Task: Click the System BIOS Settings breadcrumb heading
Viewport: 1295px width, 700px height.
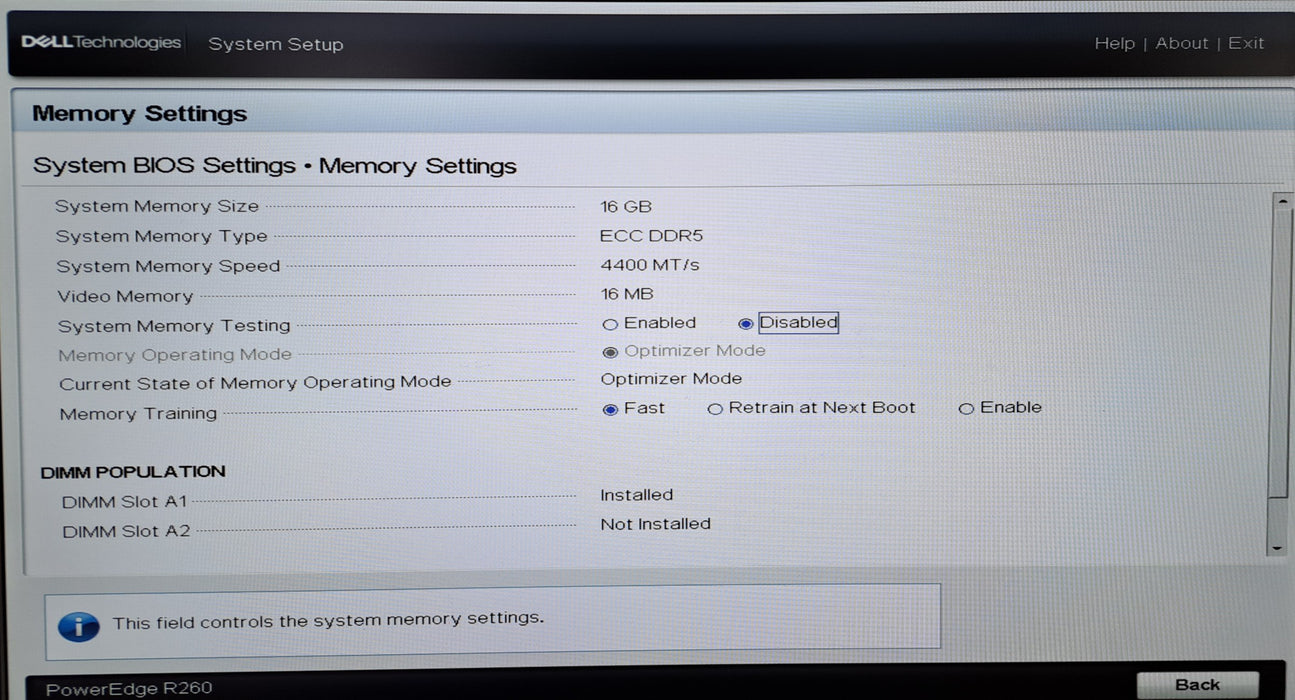Action: tap(275, 166)
